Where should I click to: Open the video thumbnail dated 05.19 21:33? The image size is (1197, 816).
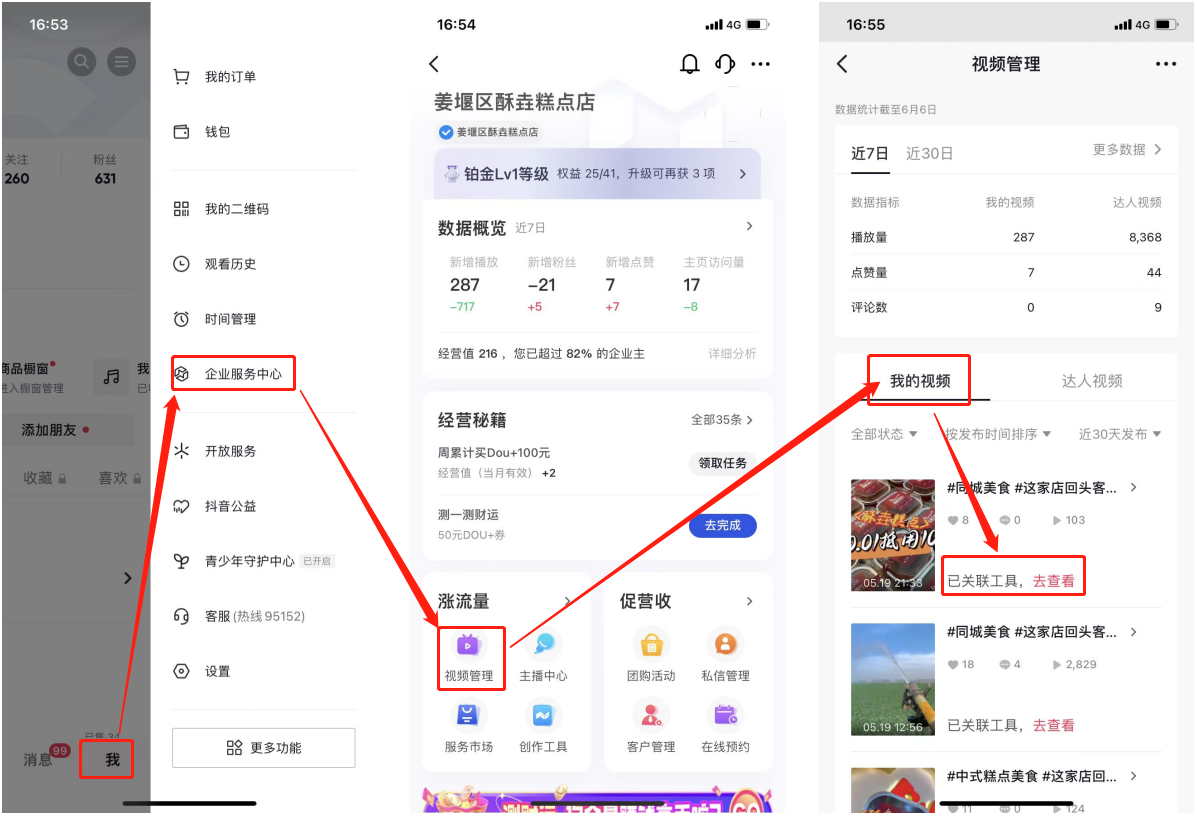click(892, 535)
